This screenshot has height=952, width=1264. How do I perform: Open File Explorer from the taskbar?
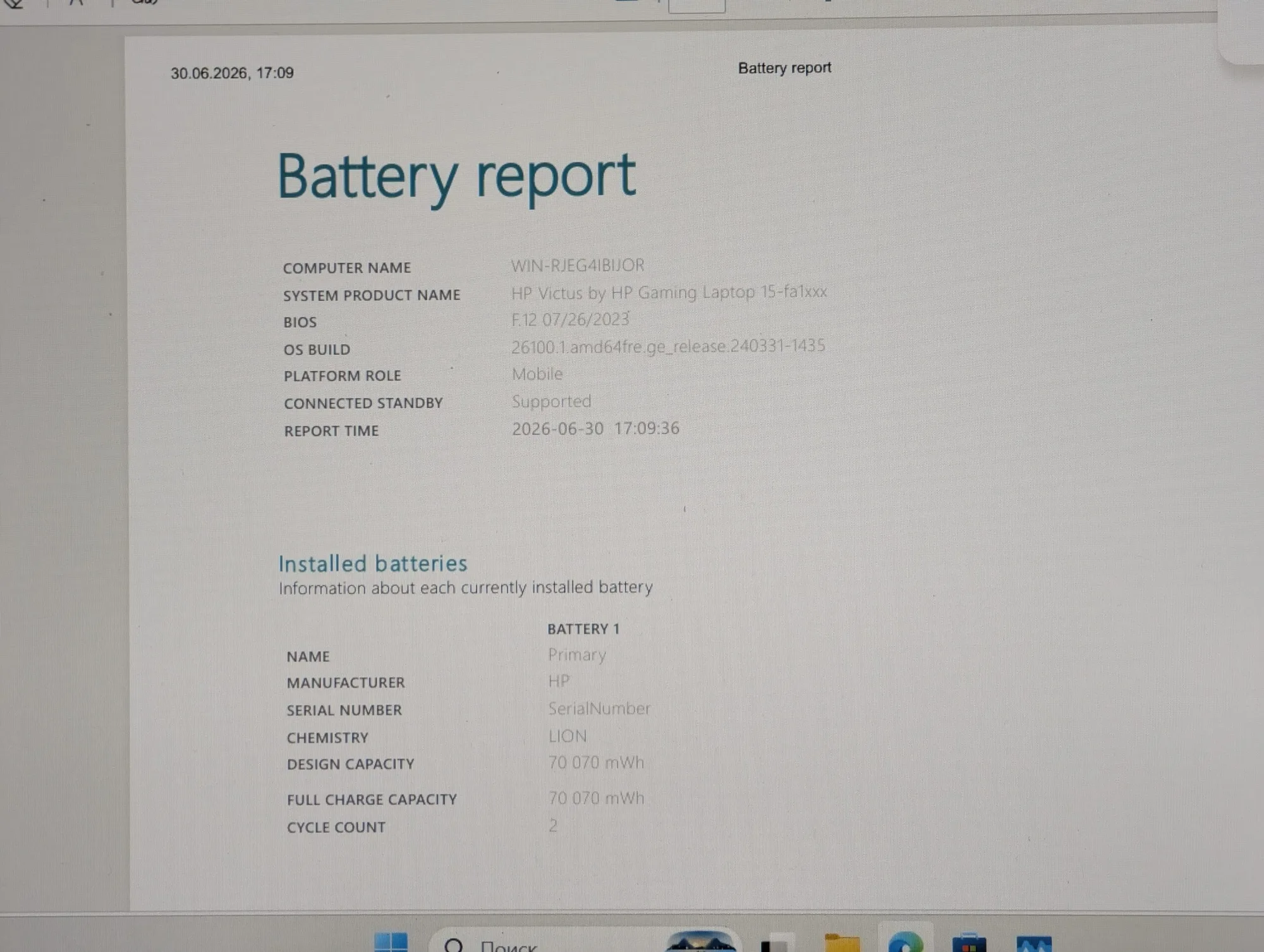(x=842, y=943)
